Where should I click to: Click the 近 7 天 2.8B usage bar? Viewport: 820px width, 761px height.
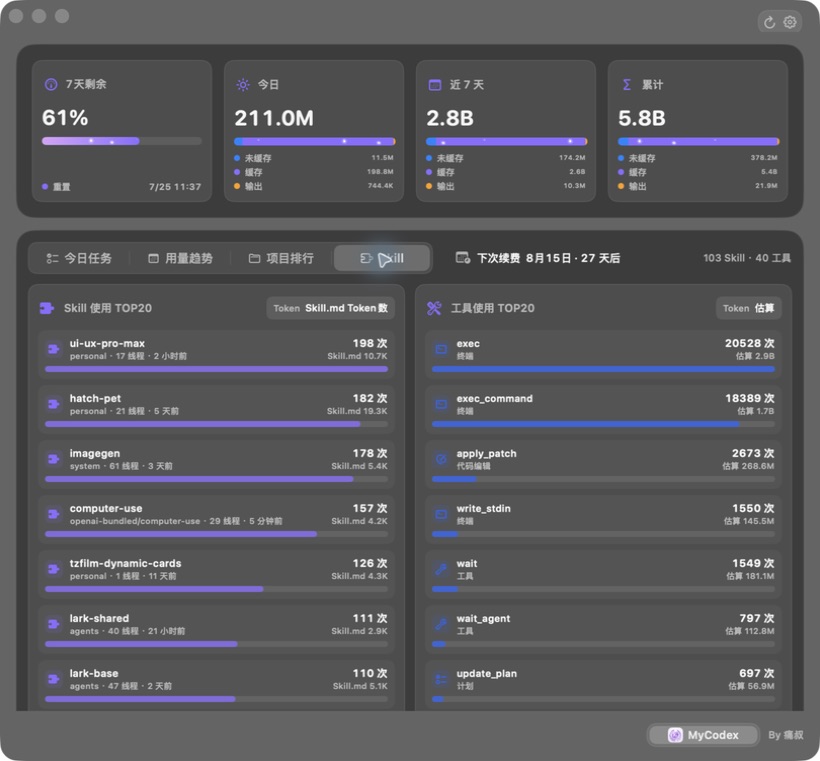click(x=506, y=141)
